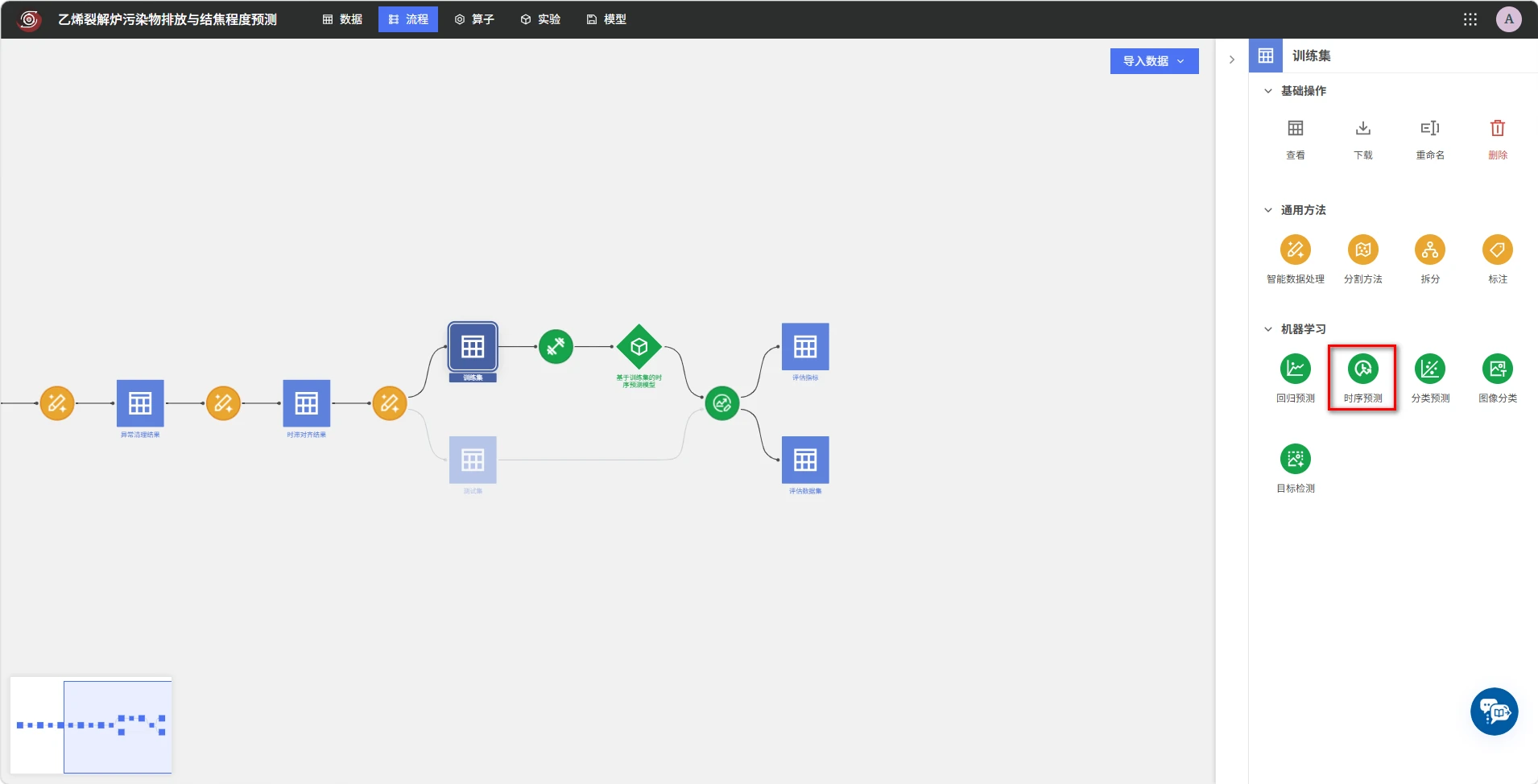Screen dimensions: 1538x784
Task: Switch to the 流程 tab
Action: (408, 19)
